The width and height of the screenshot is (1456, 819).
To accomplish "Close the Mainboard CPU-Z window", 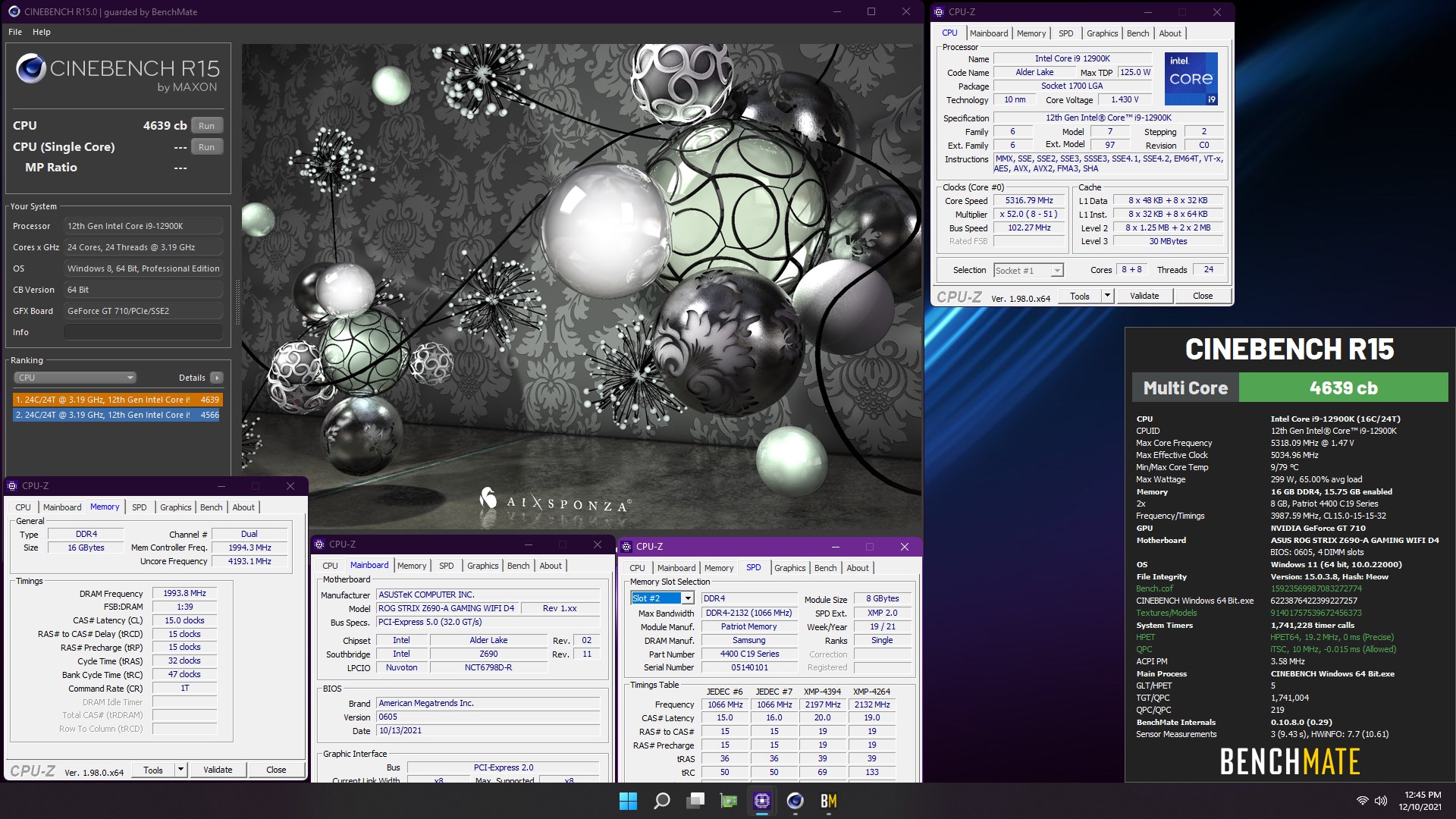I will [598, 544].
